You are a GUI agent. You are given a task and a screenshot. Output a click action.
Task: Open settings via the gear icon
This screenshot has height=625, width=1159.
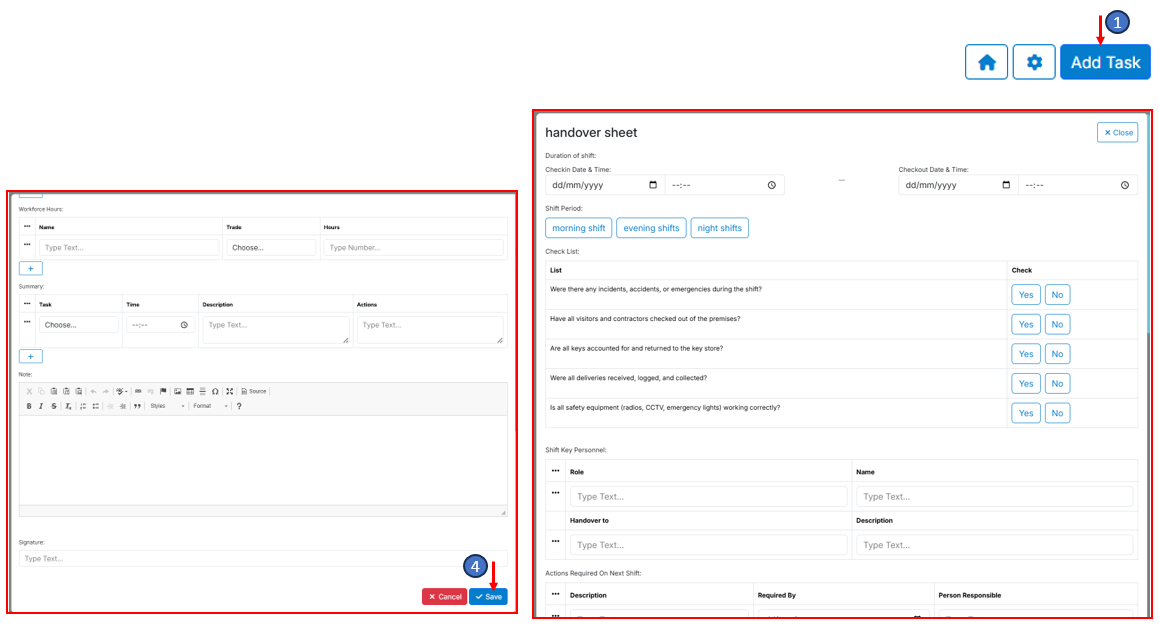pyautogui.click(x=1034, y=62)
